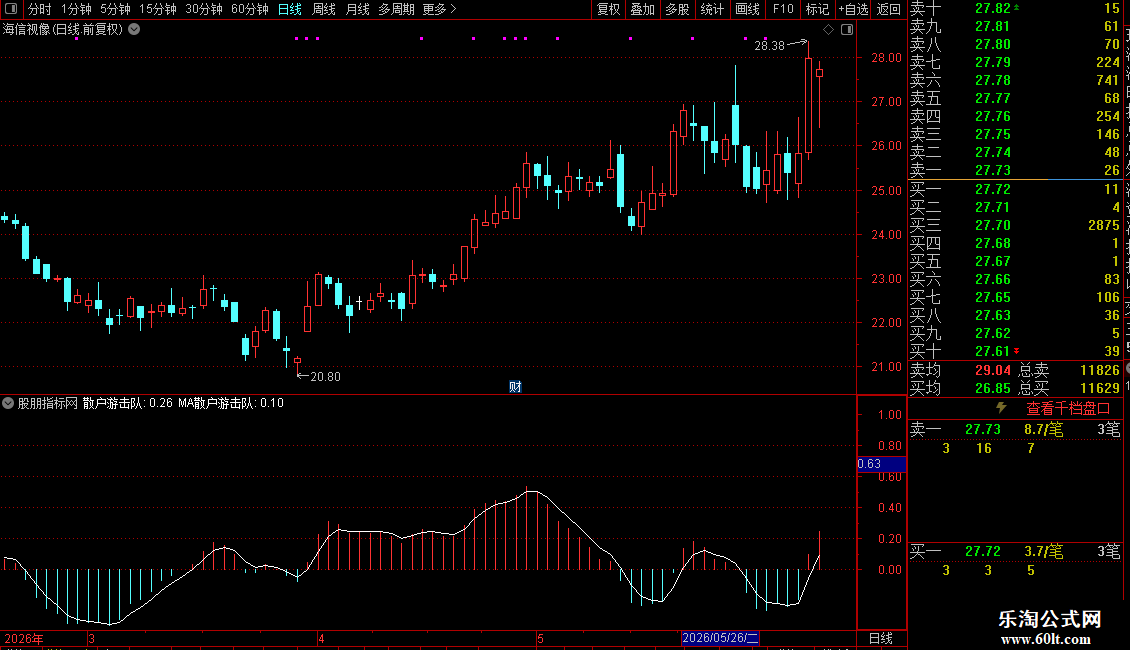Click the 2026/05/26/二 date marker

click(720, 638)
